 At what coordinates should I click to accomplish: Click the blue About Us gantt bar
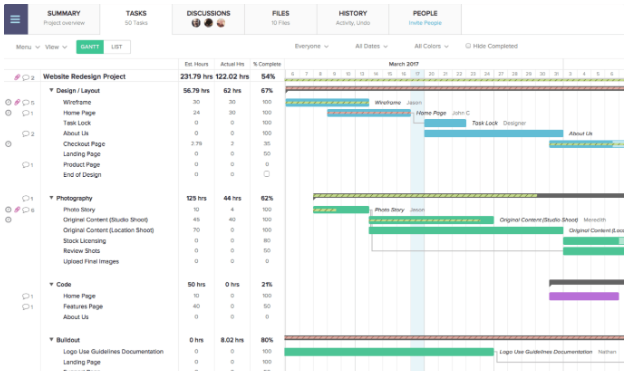click(x=493, y=134)
